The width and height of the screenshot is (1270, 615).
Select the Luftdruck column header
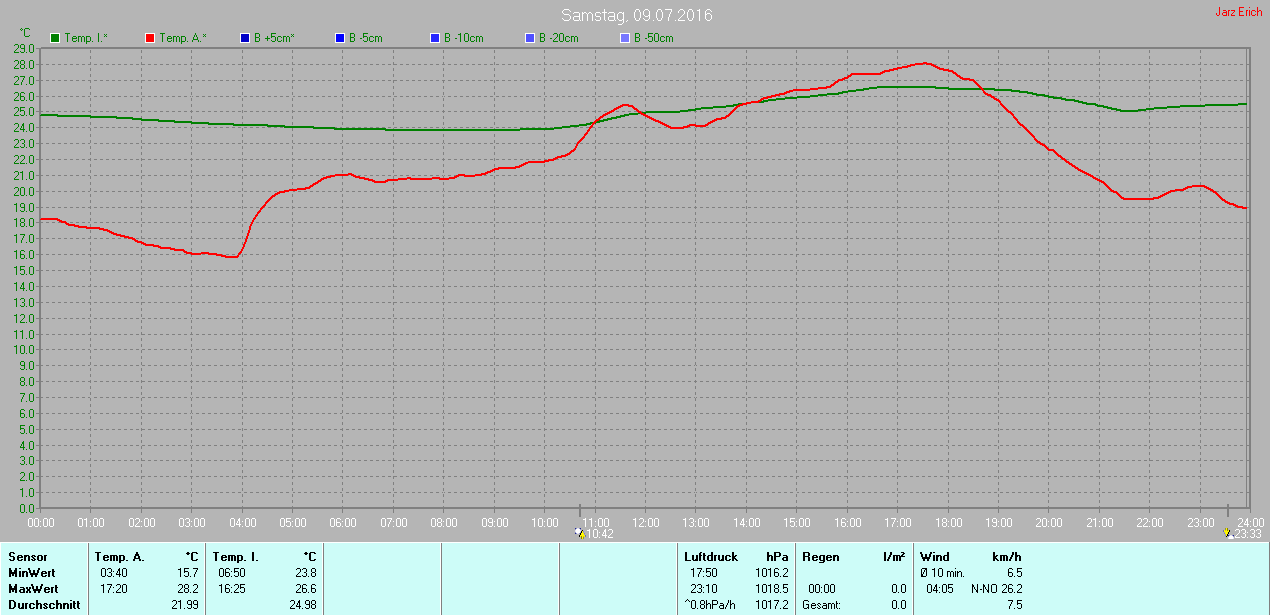click(711, 557)
